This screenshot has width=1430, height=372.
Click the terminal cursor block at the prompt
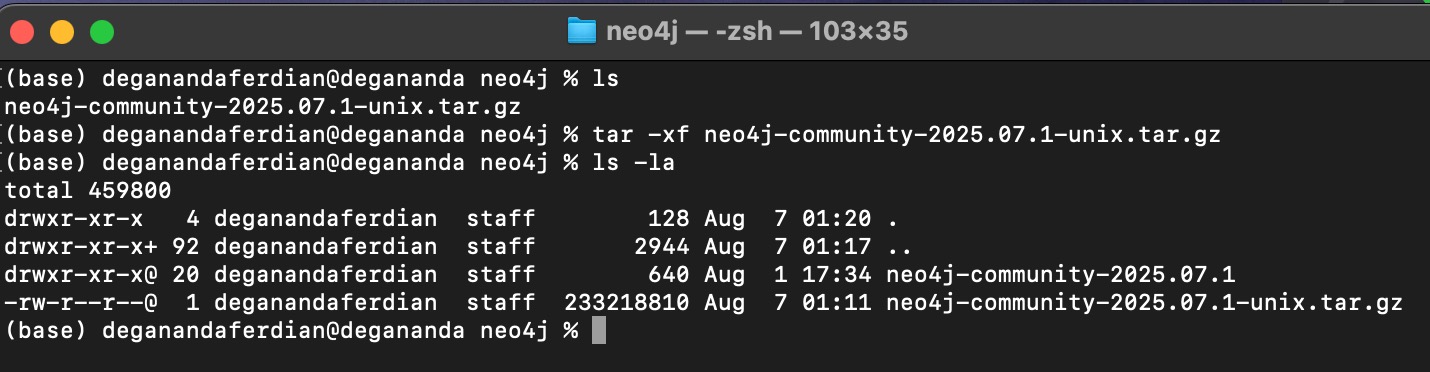tap(599, 330)
